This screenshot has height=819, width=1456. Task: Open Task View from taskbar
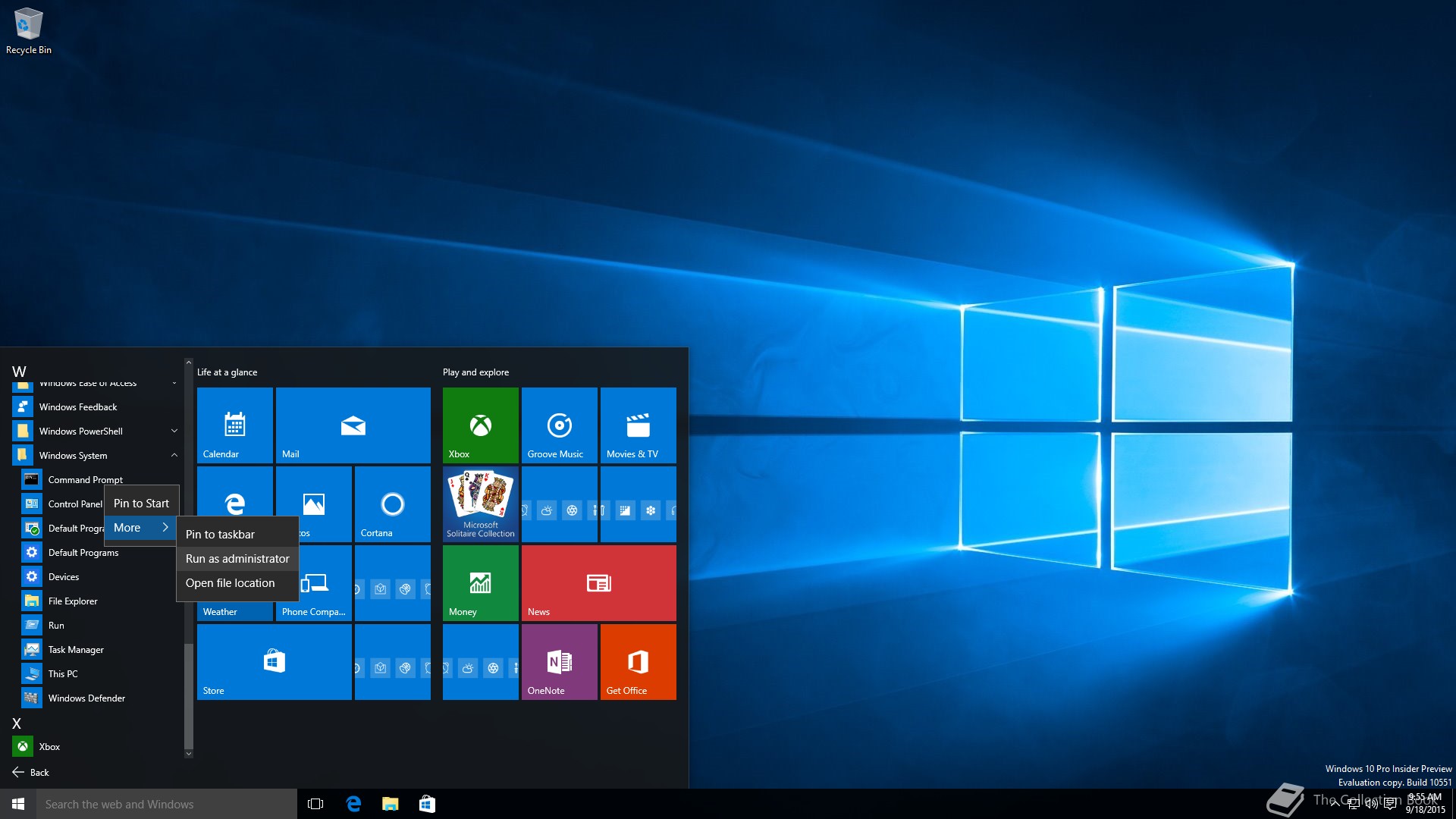pyautogui.click(x=315, y=804)
